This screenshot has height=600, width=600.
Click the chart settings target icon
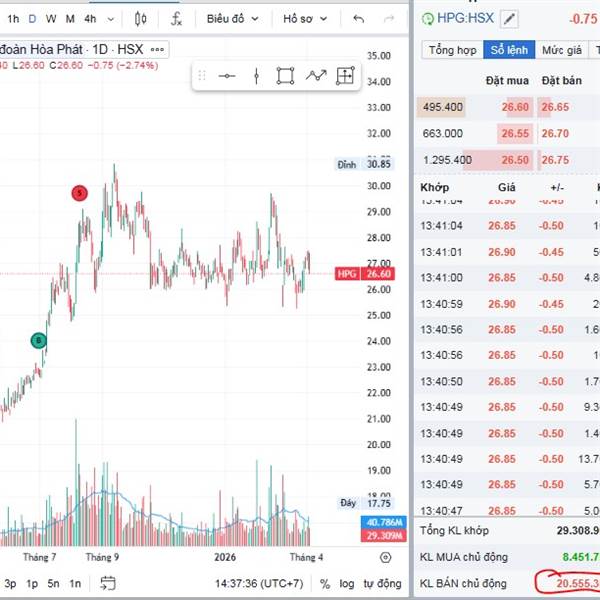(x=385, y=558)
